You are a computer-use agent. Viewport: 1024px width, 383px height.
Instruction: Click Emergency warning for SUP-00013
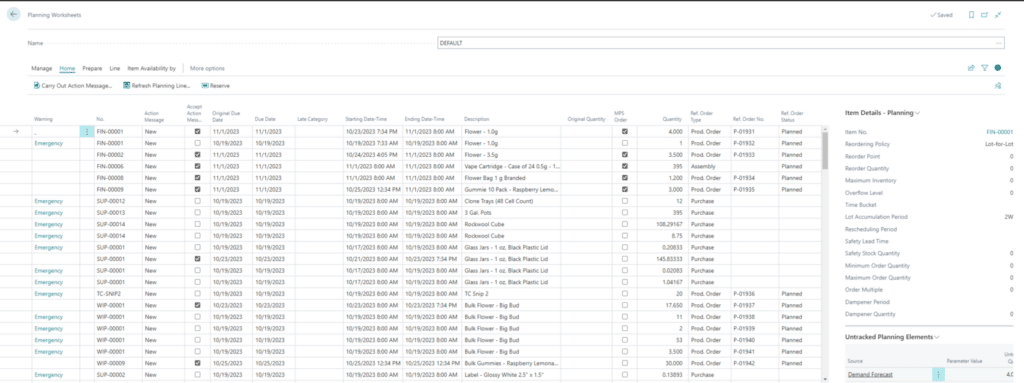(x=48, y=212)
